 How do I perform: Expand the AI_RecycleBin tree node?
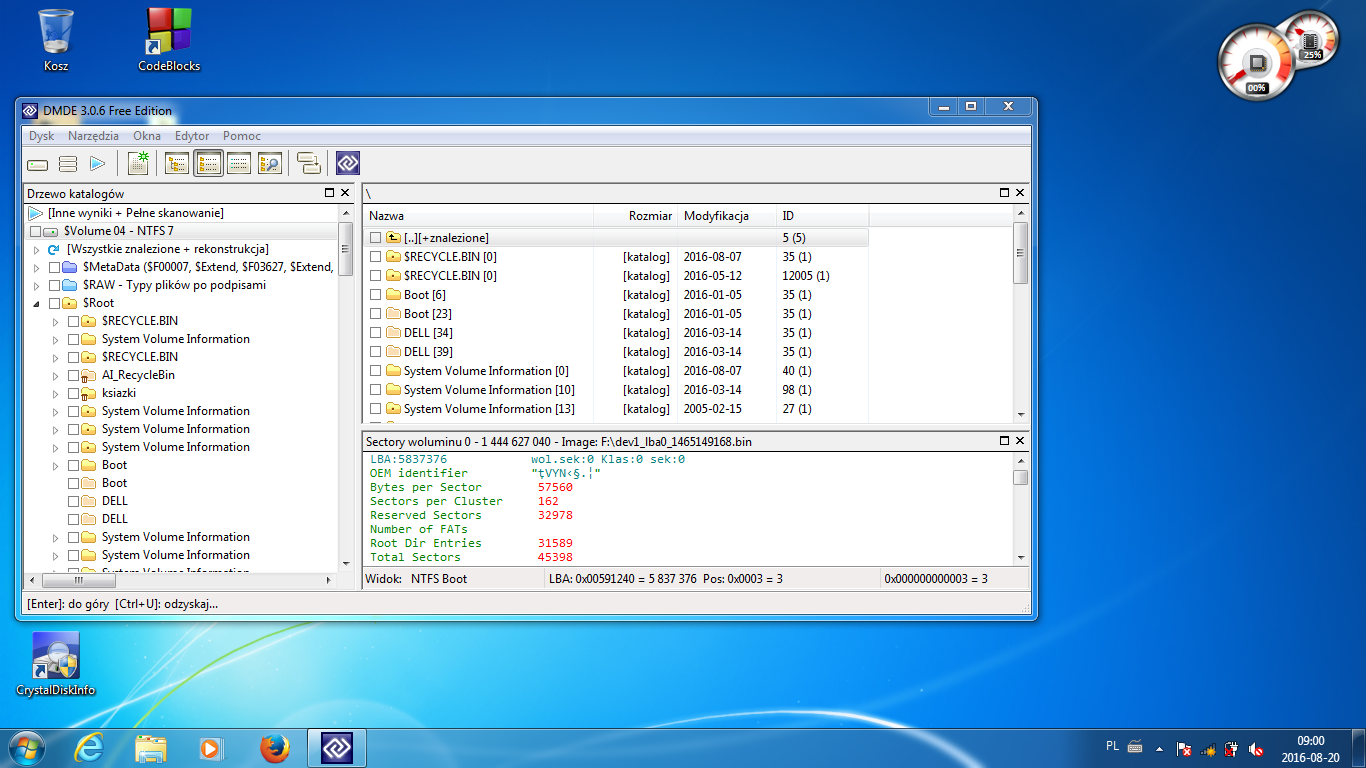pos(56,375)
